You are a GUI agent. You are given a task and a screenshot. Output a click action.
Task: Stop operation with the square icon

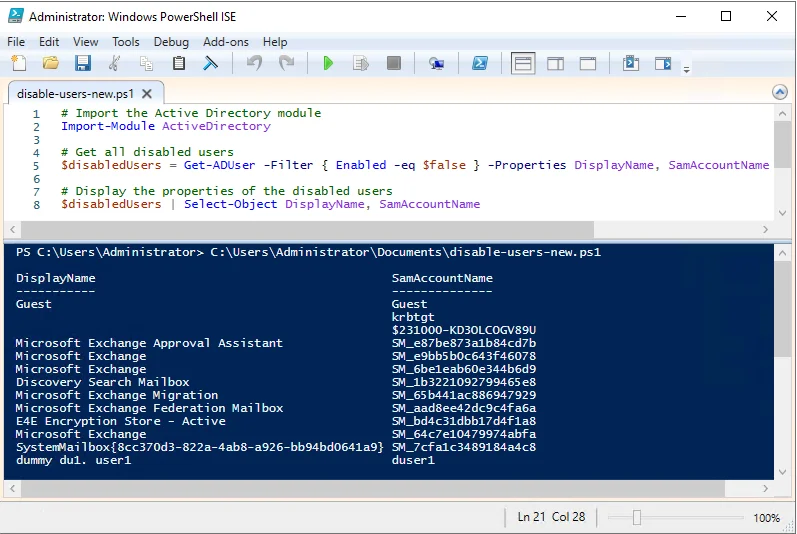tap(393, 64)
